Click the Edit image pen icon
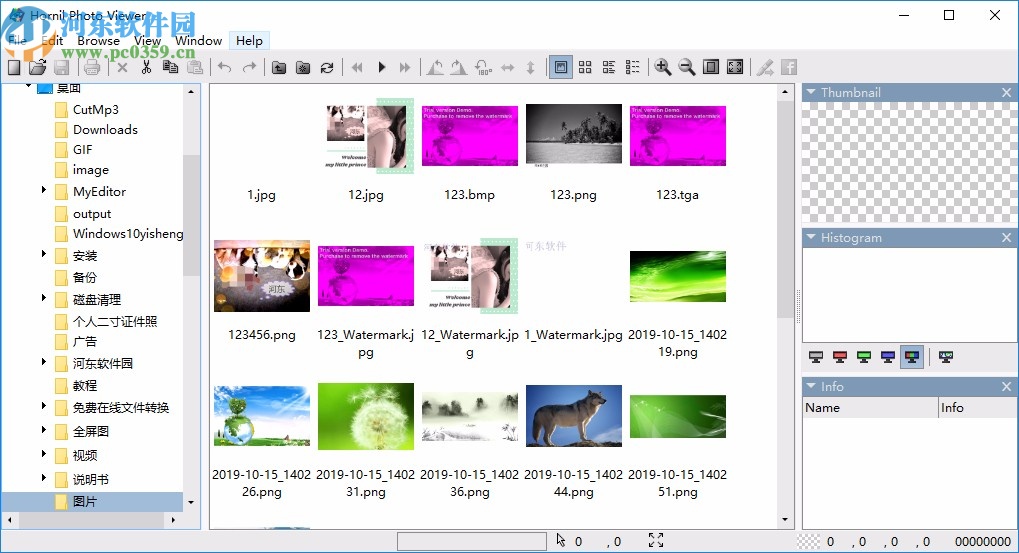1019x553 pixels. (x=765, y=67)
